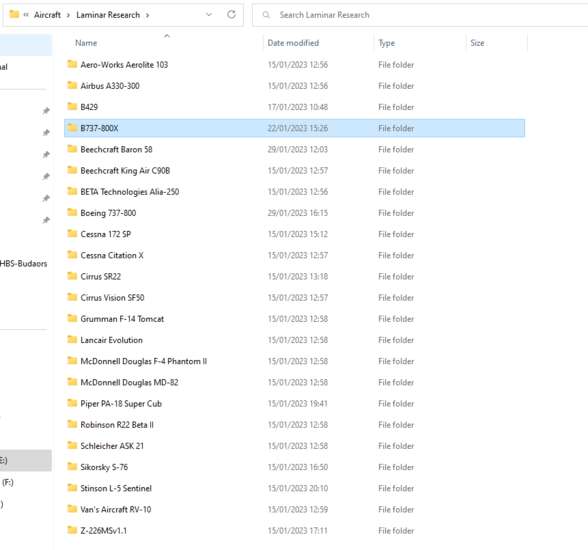The height and width of the screenshot is (550, 588).
Task: Click the Piper PA-18 Super Cub folder icon
Action: (x=72, y=403)
